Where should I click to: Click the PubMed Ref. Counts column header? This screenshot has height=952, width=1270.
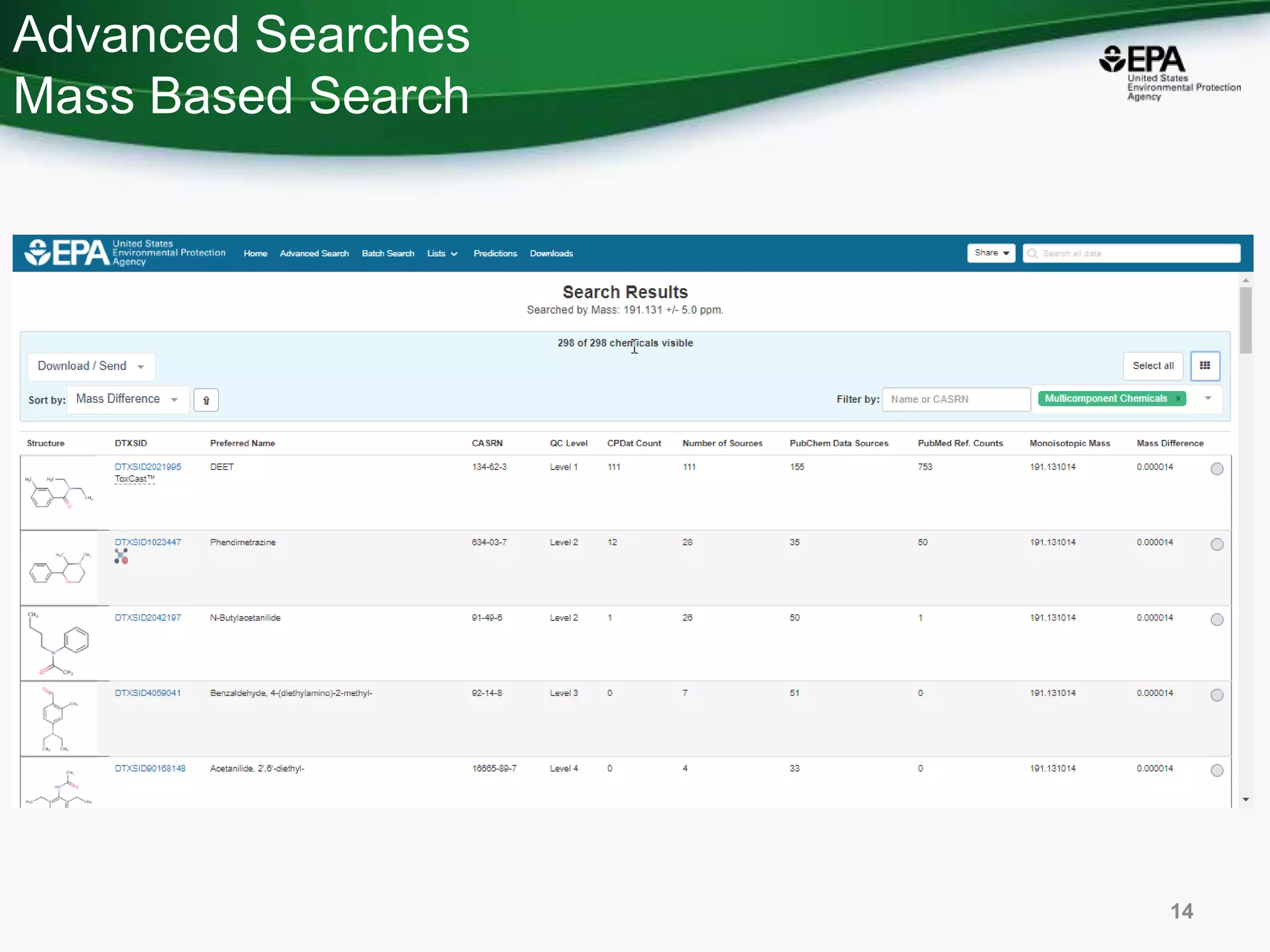tap(960, 443)
